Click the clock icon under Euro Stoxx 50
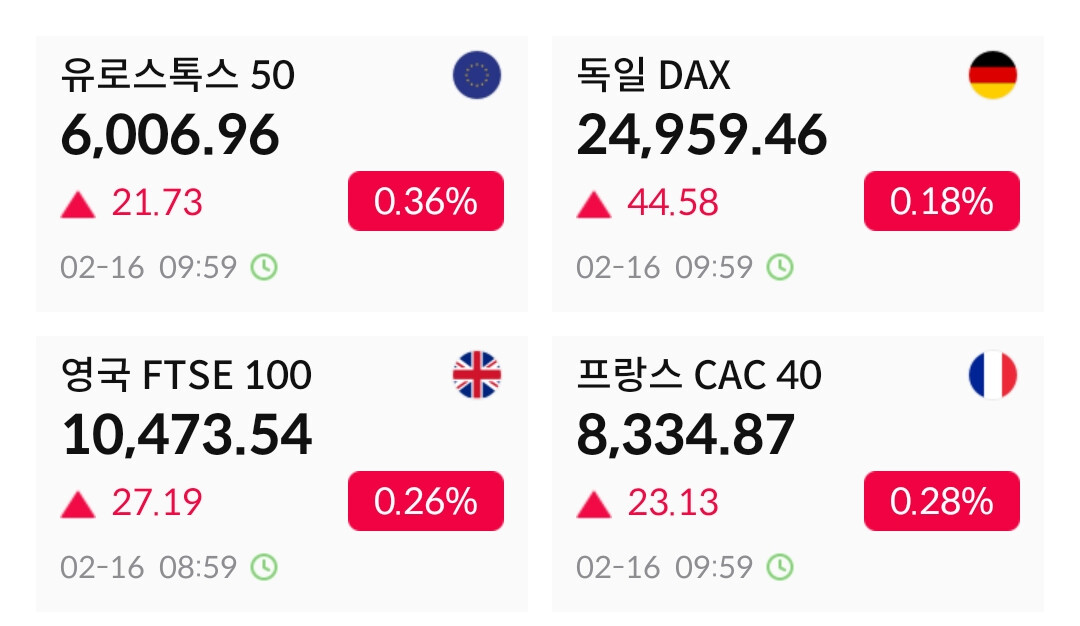This screenshot has width=1080, height=626. (x=263, y=267)
